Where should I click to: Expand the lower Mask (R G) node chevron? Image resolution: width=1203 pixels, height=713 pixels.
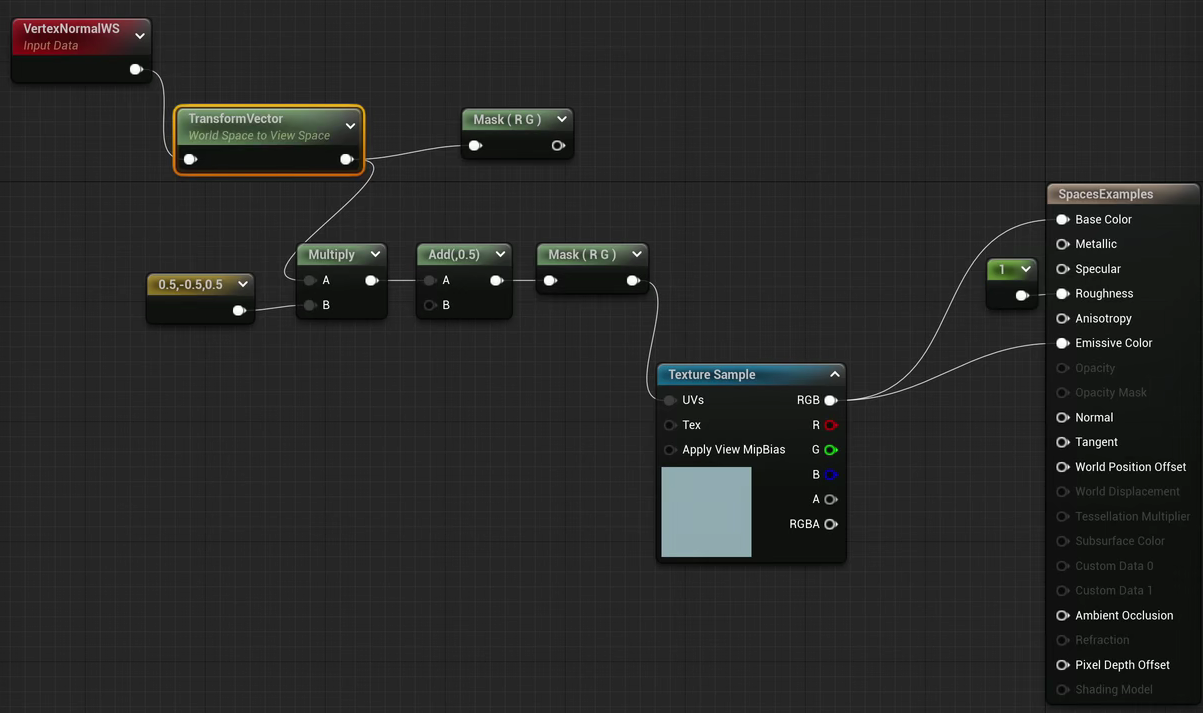[x=636, y=254]
